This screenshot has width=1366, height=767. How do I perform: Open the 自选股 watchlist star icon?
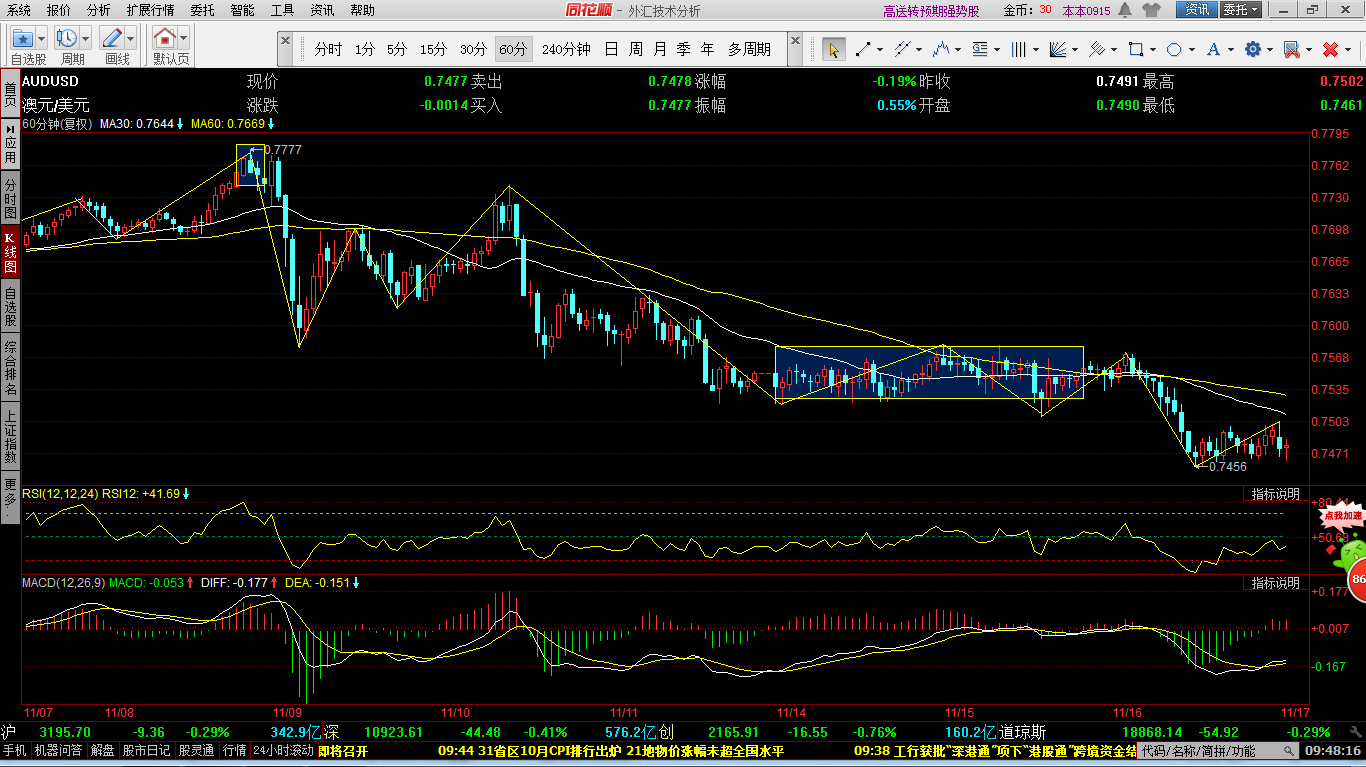[x=23, y=39]
